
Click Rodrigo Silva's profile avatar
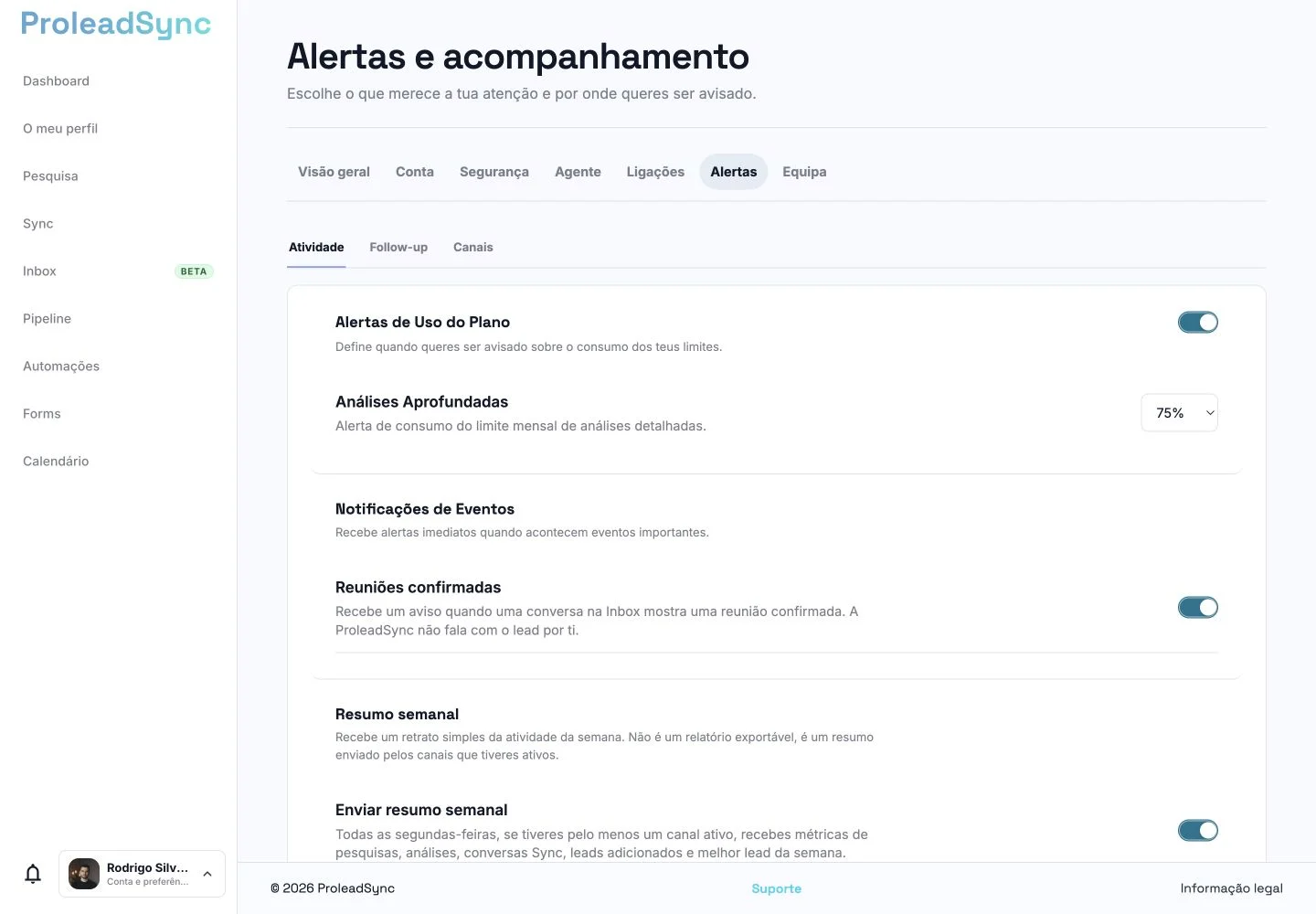[84, 874]
